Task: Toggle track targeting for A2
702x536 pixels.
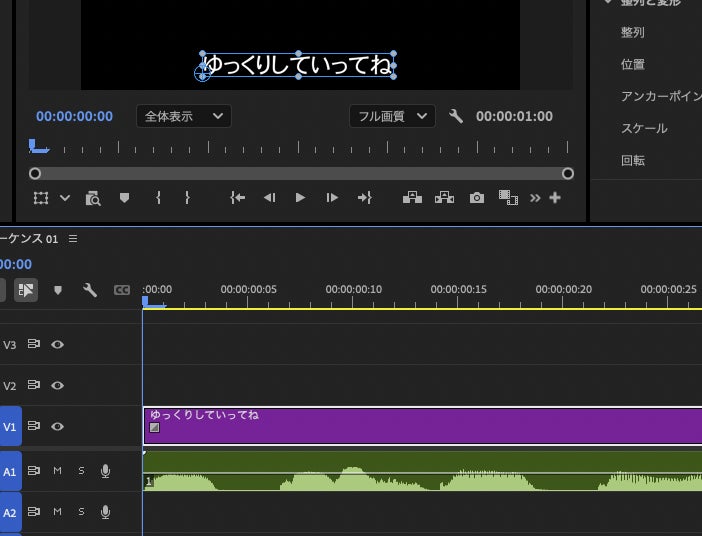Action: [x=10, y=512]
